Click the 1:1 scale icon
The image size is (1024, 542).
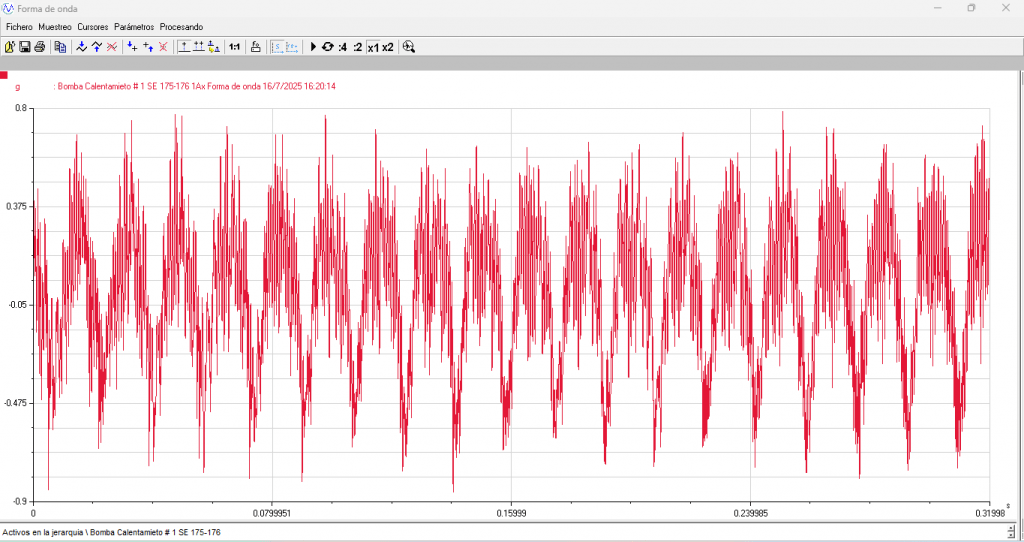pos(234,47)
